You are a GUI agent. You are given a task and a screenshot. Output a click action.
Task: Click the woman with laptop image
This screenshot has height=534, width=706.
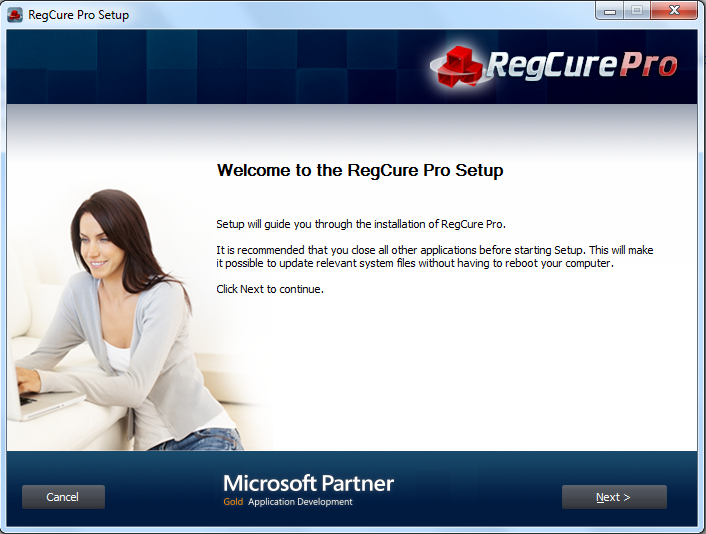126,320
